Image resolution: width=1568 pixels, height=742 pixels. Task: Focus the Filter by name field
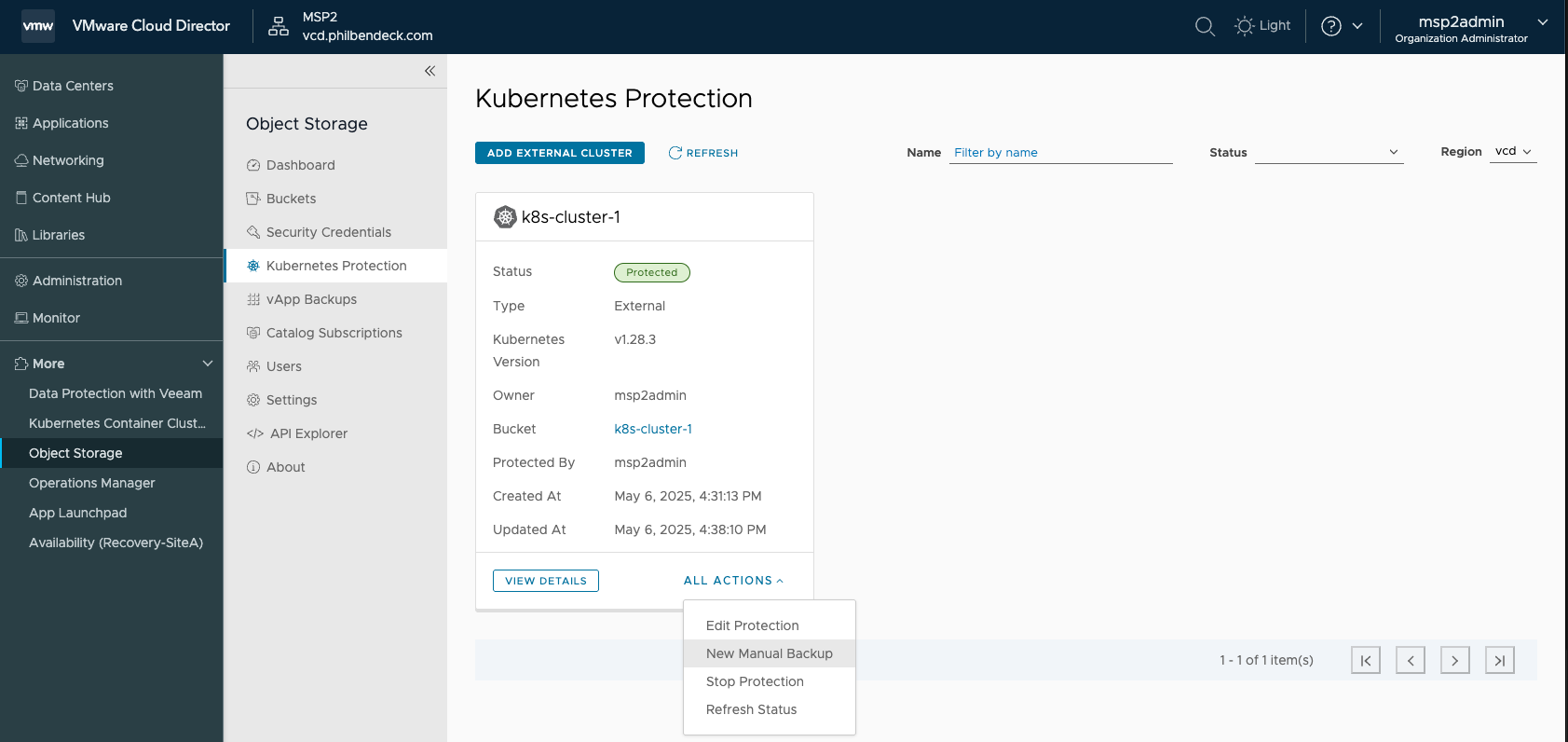[x=1061, y=153]
